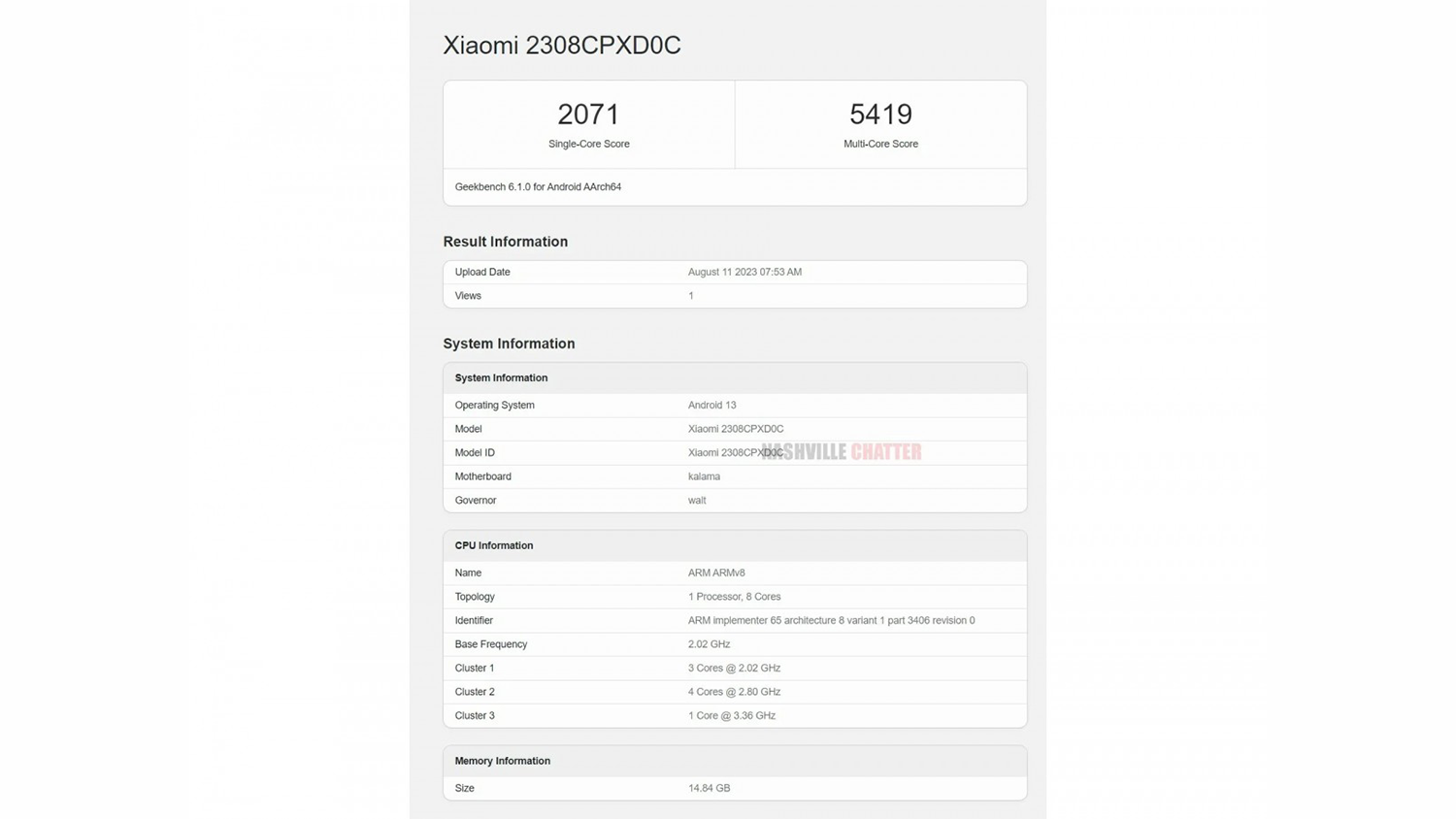Viewport: 1456px width, 819px height.
Task: Click the 14.84 GB memory size value
Action: (x=709, y=789)
